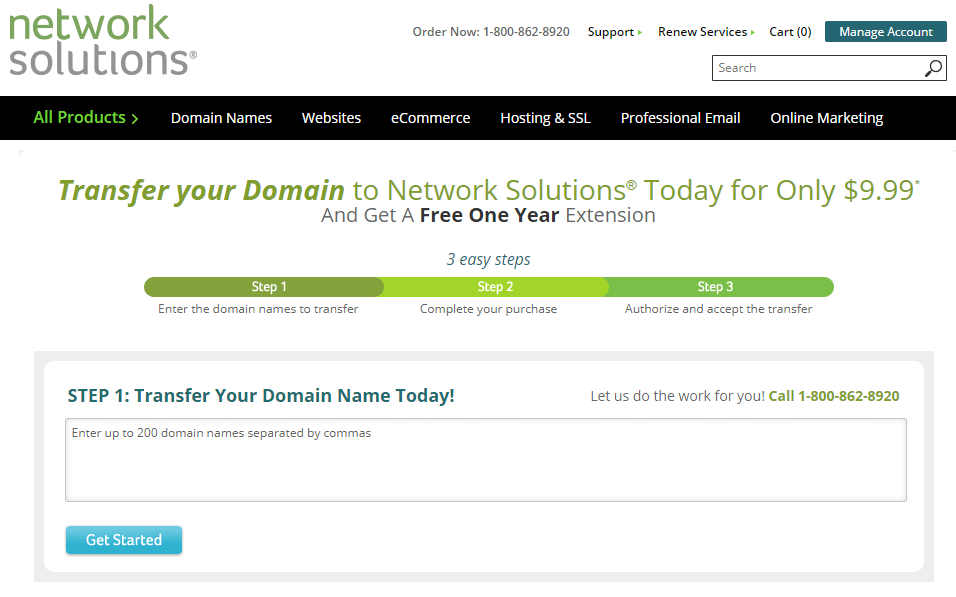Open the Websites menu
The image size is (956, 597).
point(331,118)
